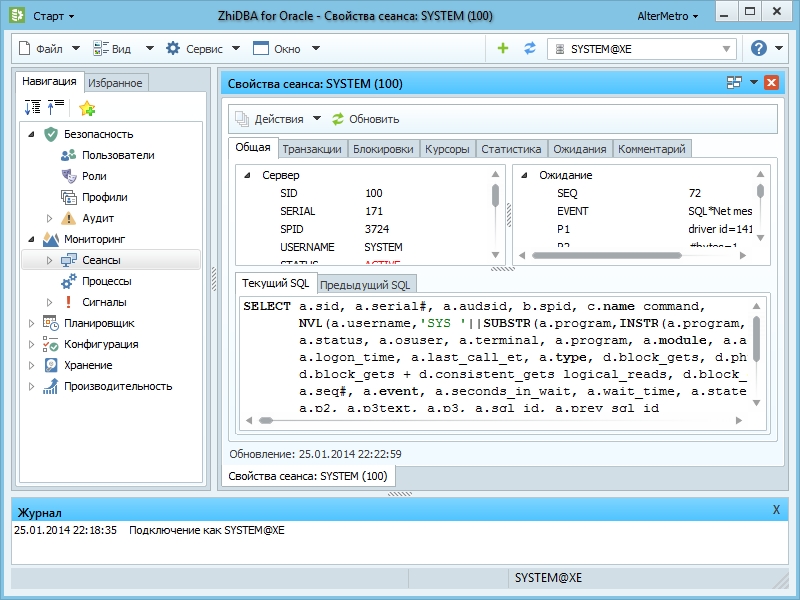Expand the Аудит tree node
The height and width of the screenshot is (600, 800).
pos(49,218)
